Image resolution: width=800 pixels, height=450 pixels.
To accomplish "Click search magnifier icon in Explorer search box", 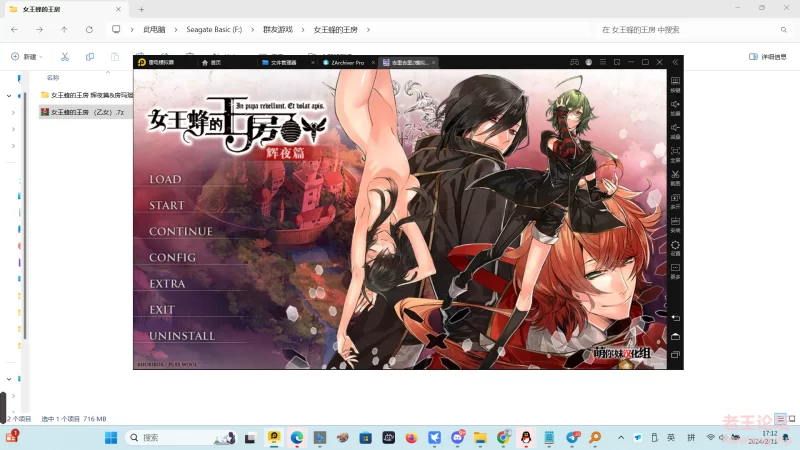I will pos(784,30).
